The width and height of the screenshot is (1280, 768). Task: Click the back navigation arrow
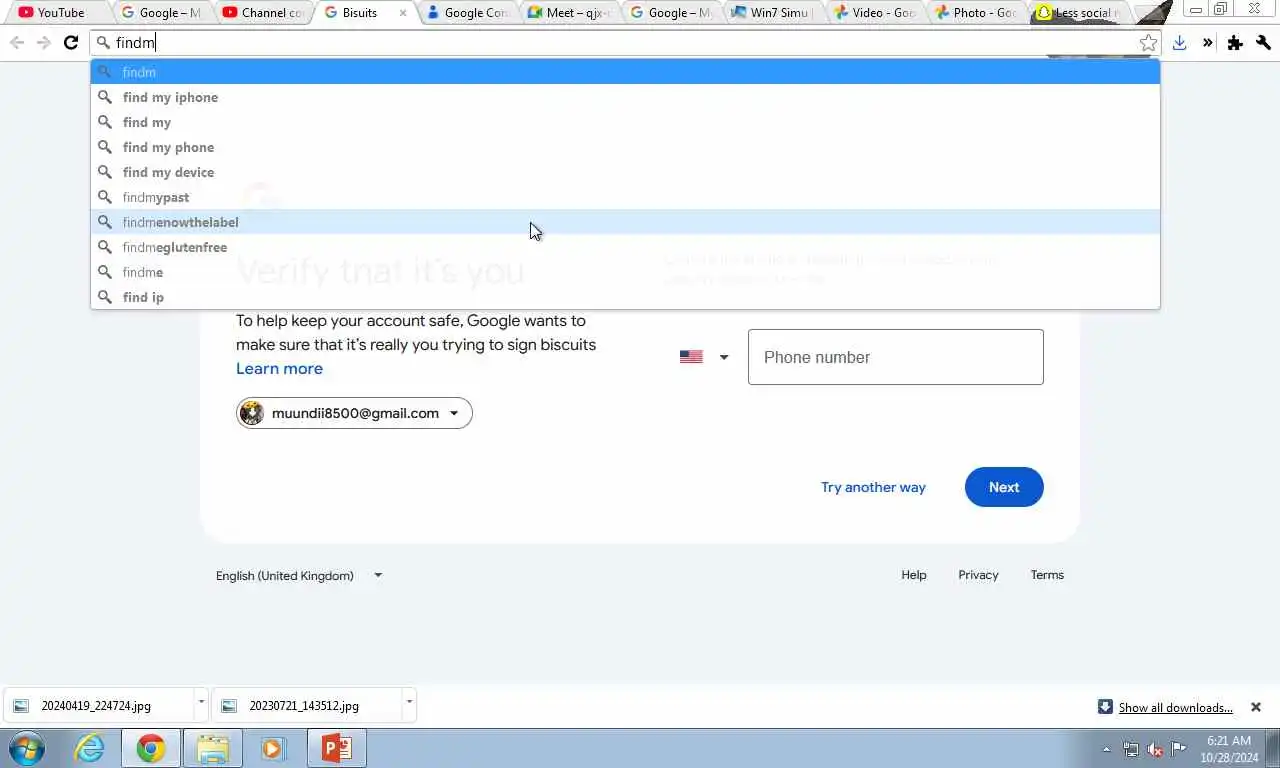tap(17, 43)
